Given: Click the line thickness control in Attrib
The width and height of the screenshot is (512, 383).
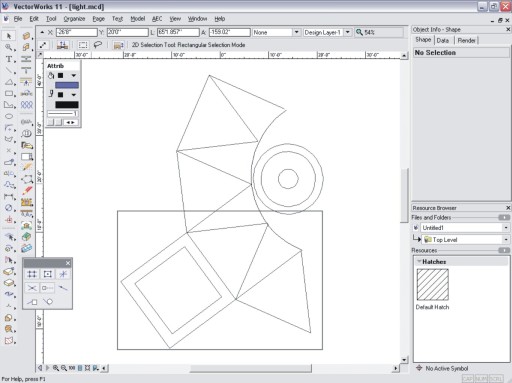Looking at the screenshot, I should click(x=63, y=114).
